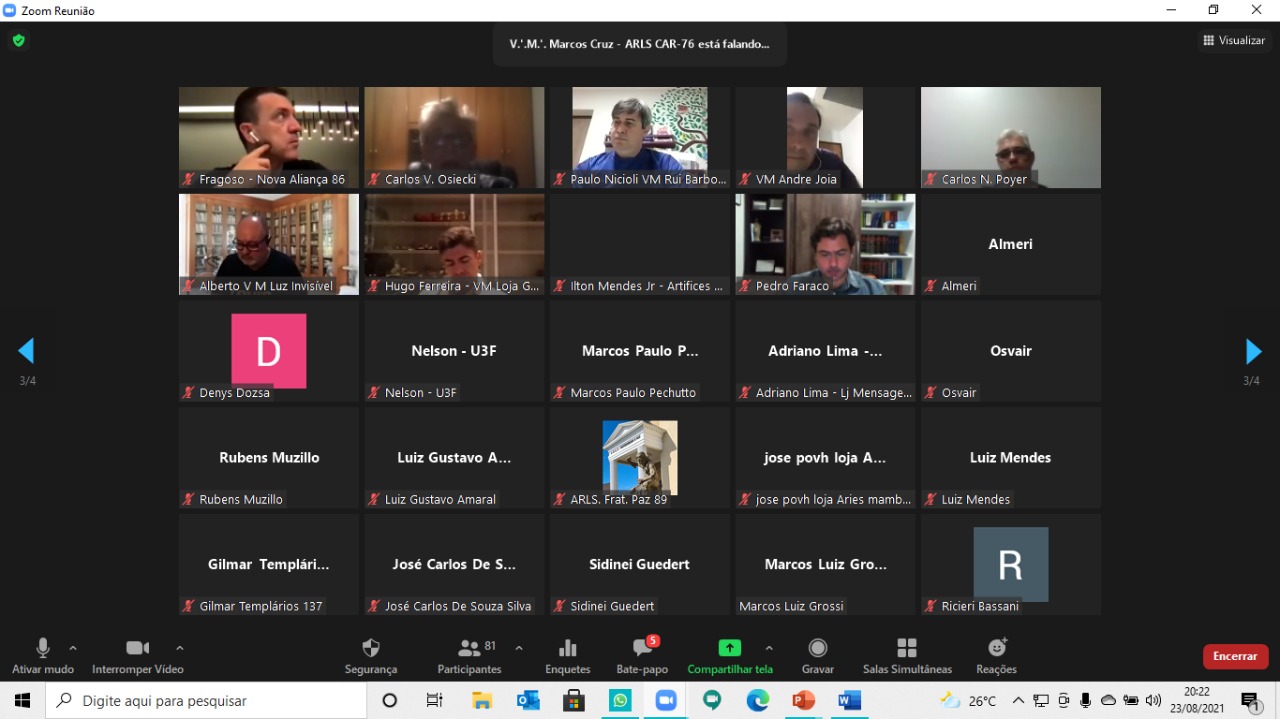1280x719 pixels.
Task: Go to next gallery page arrow
Action: [x=1253, y=351]
